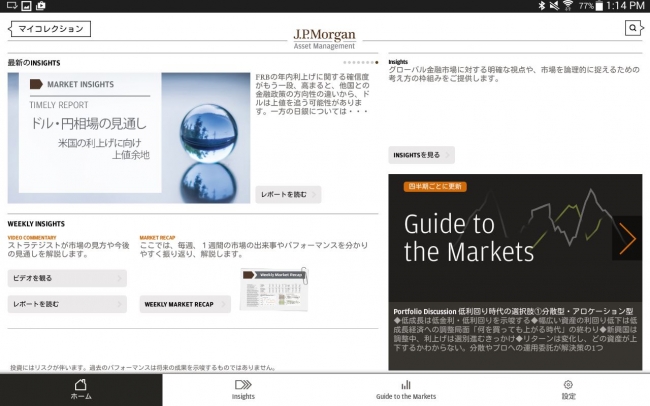Click the MARKET INSIGHTS tag icon in banner
This screenshot has width=650, height=406.
pyautogui.click(x=36, y=84)
